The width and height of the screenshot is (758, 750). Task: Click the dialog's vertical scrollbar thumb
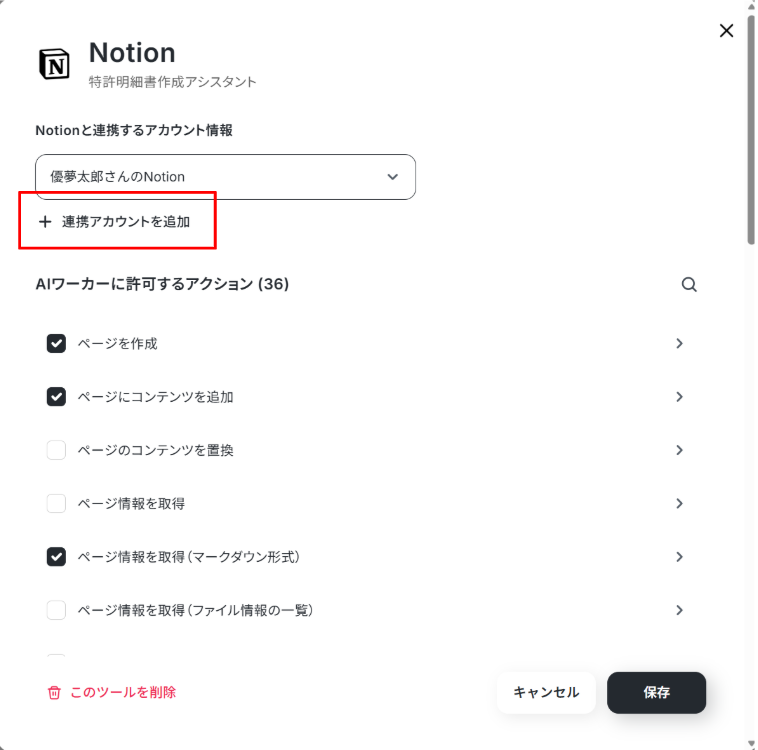tap(751, 130)
